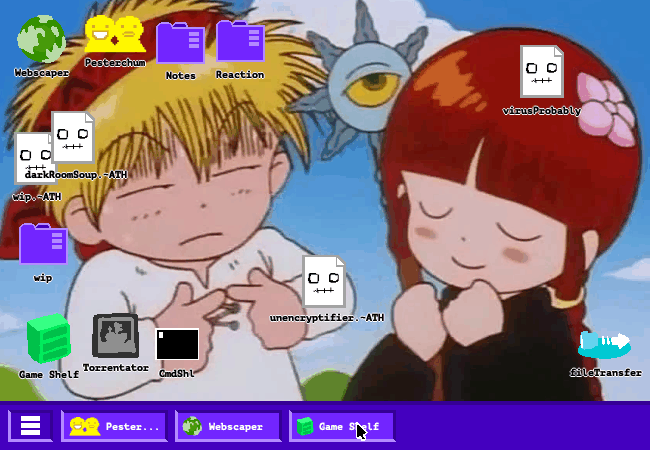650x450 pixels.
Task: Open the Notes folder
Action: [180, 42]
